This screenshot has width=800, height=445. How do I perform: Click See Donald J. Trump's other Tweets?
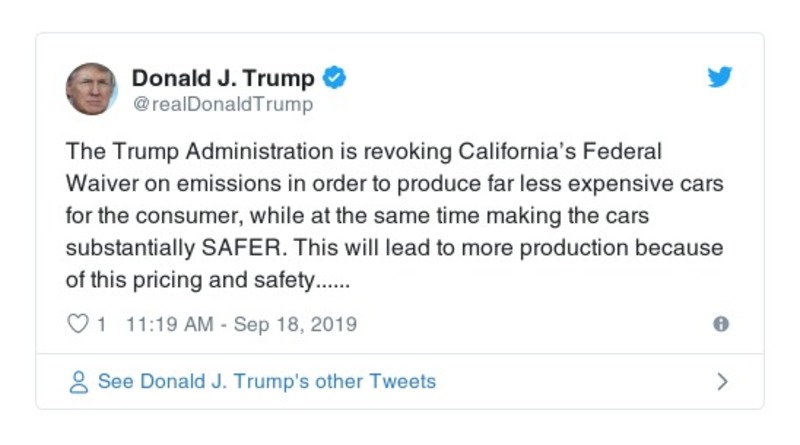(x=266, y=382)
